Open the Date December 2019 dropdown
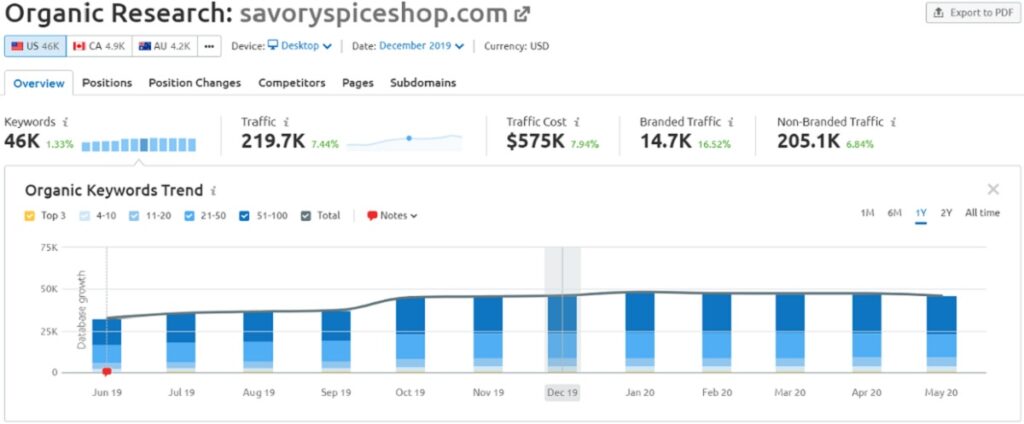 (x=422, y=46)
